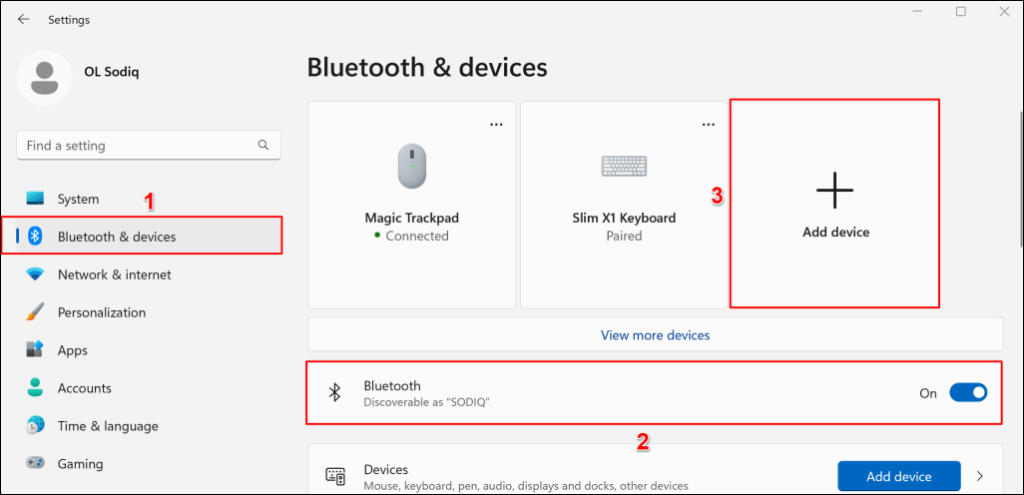This screenshot has width=1024, height=495.
Task: Open the Magic Trackpad three-dot options menu
Action: 496,124
